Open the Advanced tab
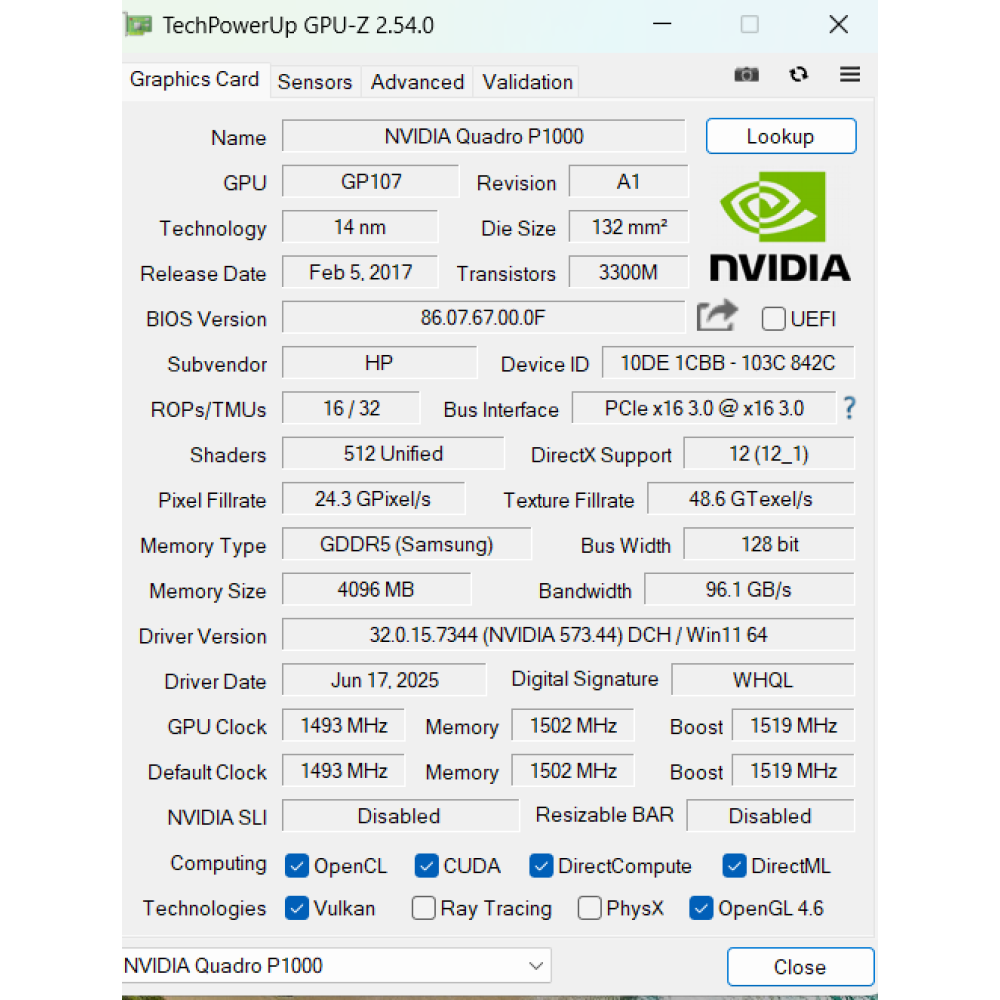 coord(417,82)
